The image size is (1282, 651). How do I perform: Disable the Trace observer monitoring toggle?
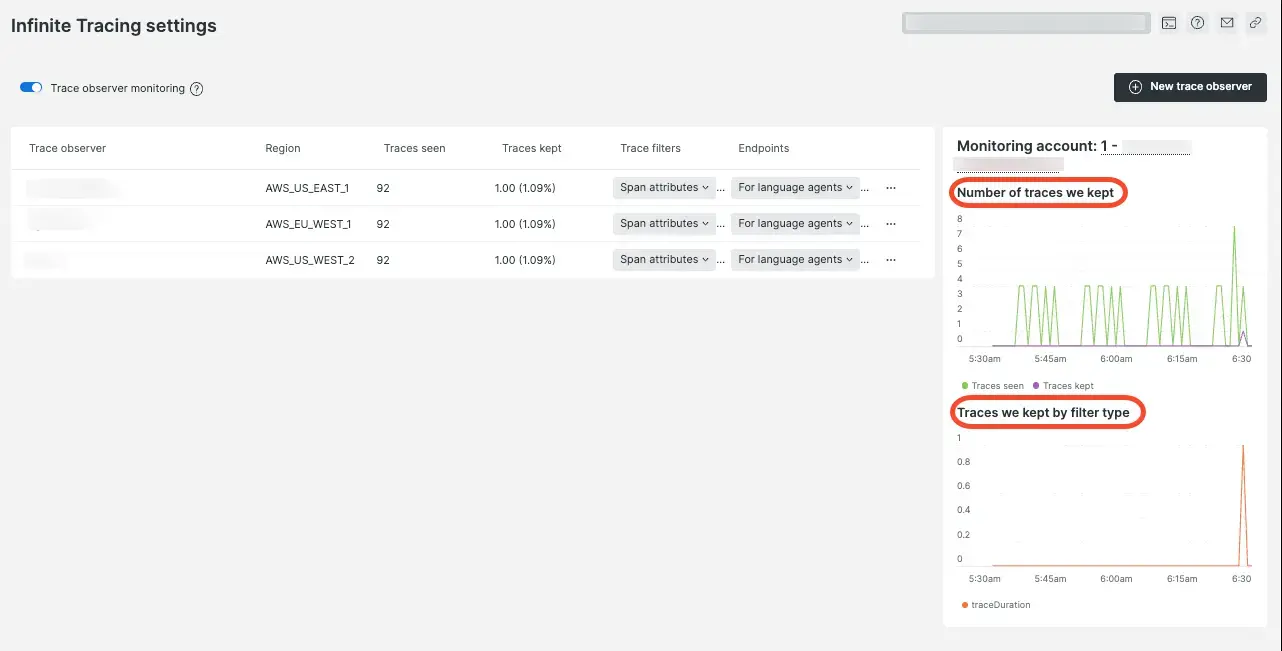click(31, 88)
